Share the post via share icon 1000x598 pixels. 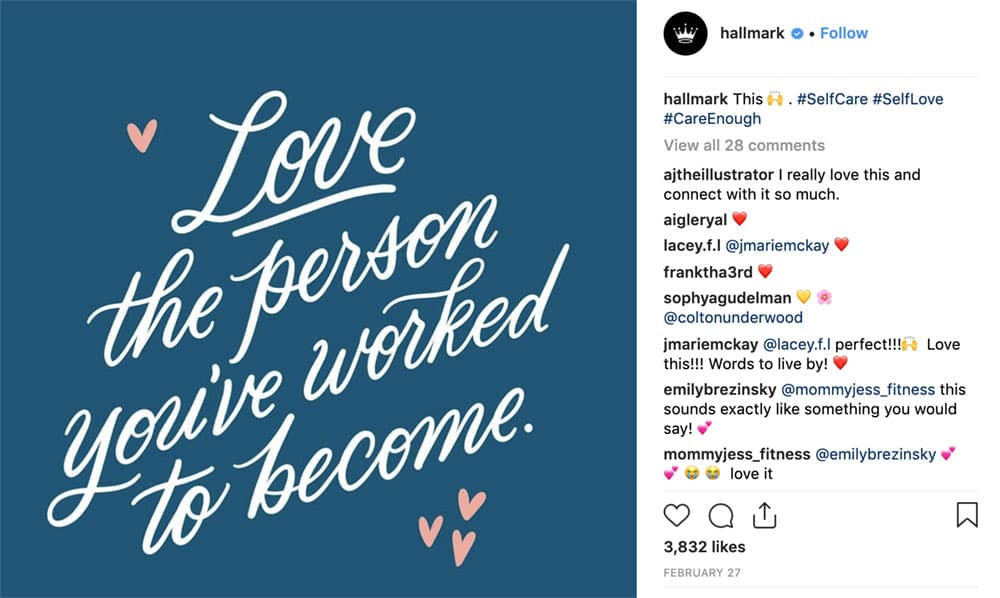764,515
